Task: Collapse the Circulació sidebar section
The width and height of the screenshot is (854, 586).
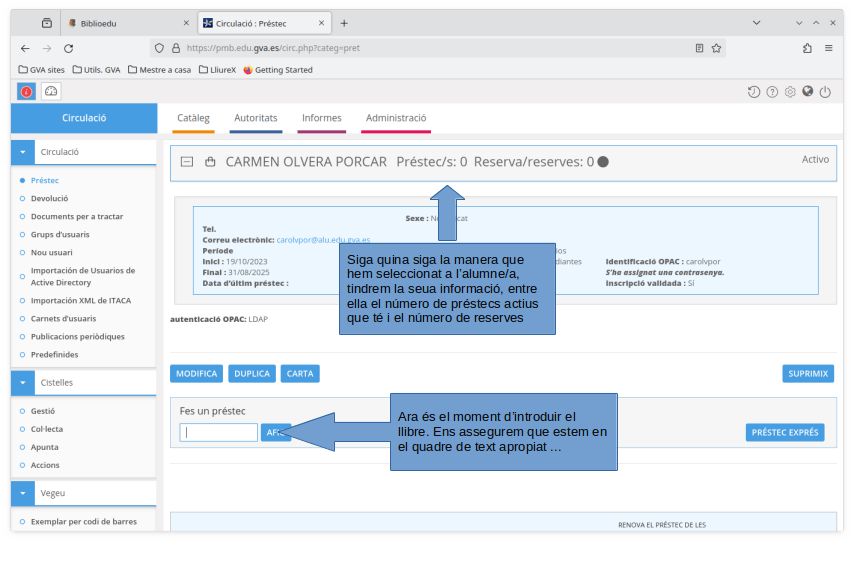Action: [x=23, y=152]
